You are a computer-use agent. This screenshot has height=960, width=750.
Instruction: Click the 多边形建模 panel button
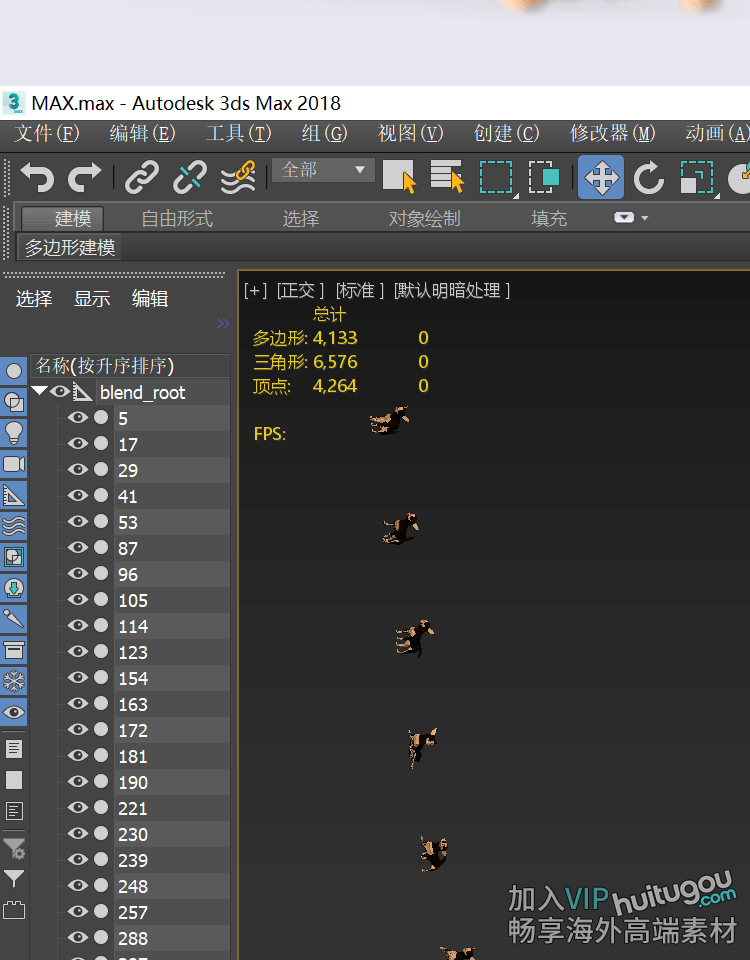[x=70, y=247]
